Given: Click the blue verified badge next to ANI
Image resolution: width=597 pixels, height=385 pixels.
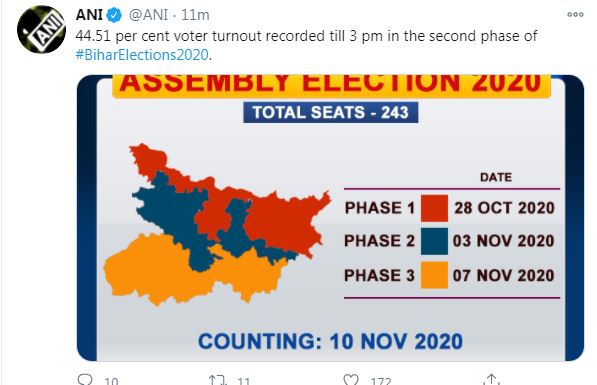Looking at the screenshot, I should pos(114,15).
